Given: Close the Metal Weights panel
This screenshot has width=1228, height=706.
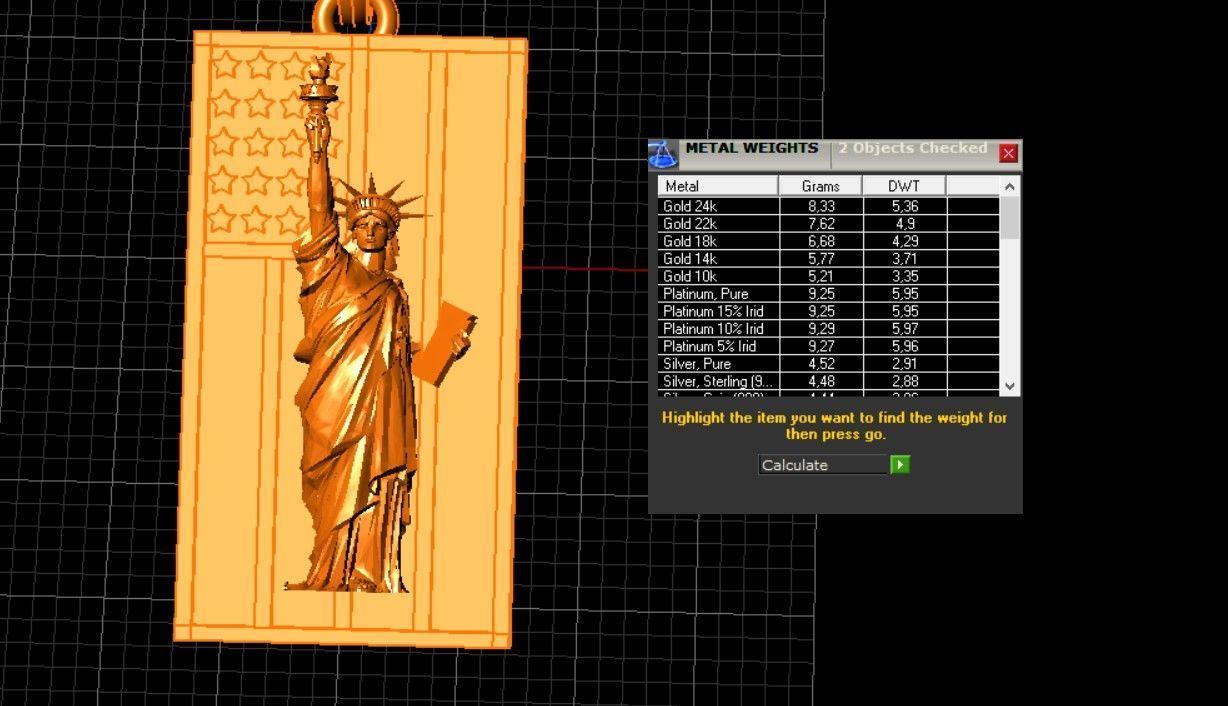Looking at the screenshot, I should (x=1008, y=153).
